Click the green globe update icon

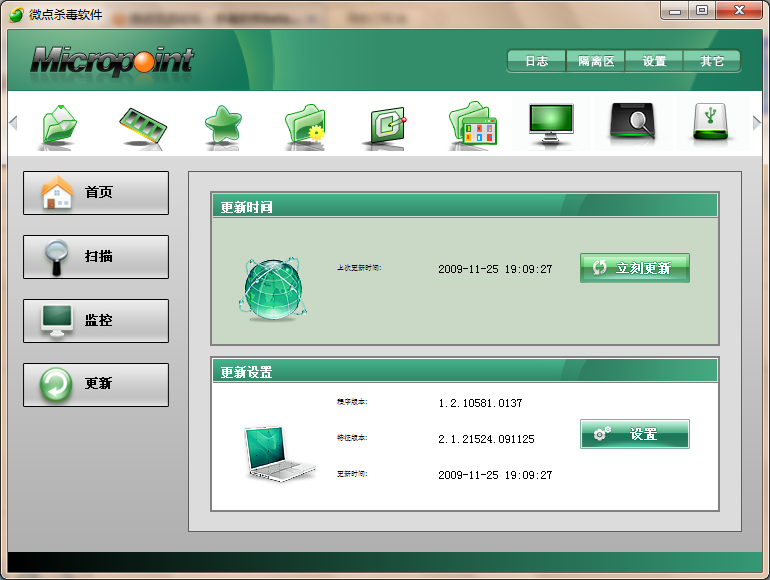pyautogui.click(x=273, y=290)
